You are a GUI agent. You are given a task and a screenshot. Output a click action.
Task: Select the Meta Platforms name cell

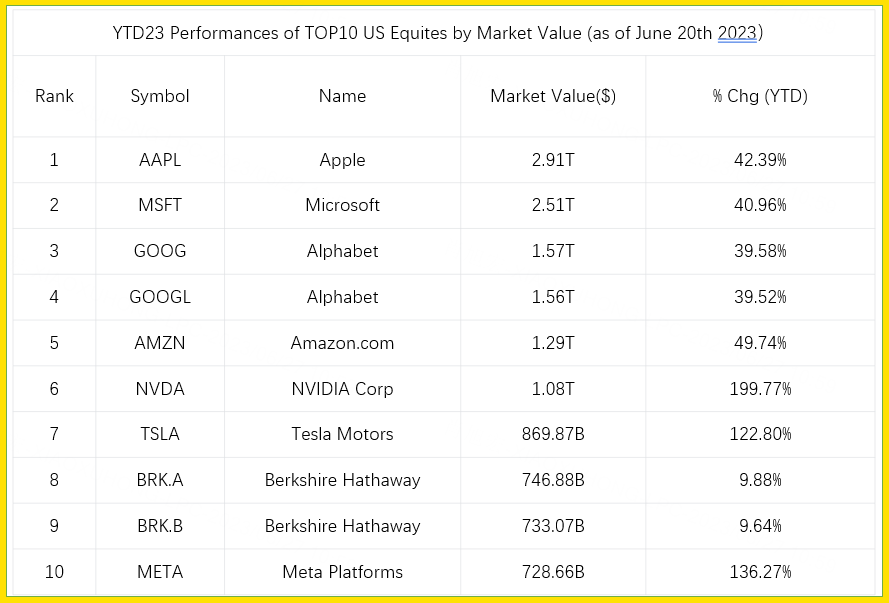(x=342, y=572)
